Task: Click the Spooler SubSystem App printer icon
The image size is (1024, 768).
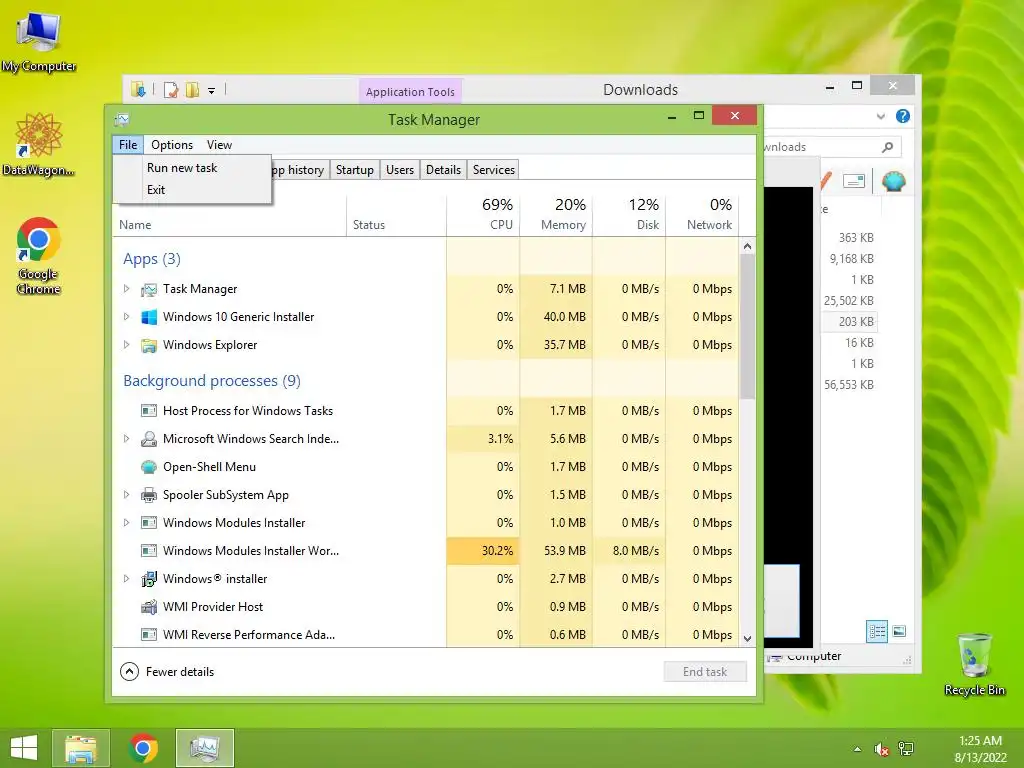Action: pos(149,495)
